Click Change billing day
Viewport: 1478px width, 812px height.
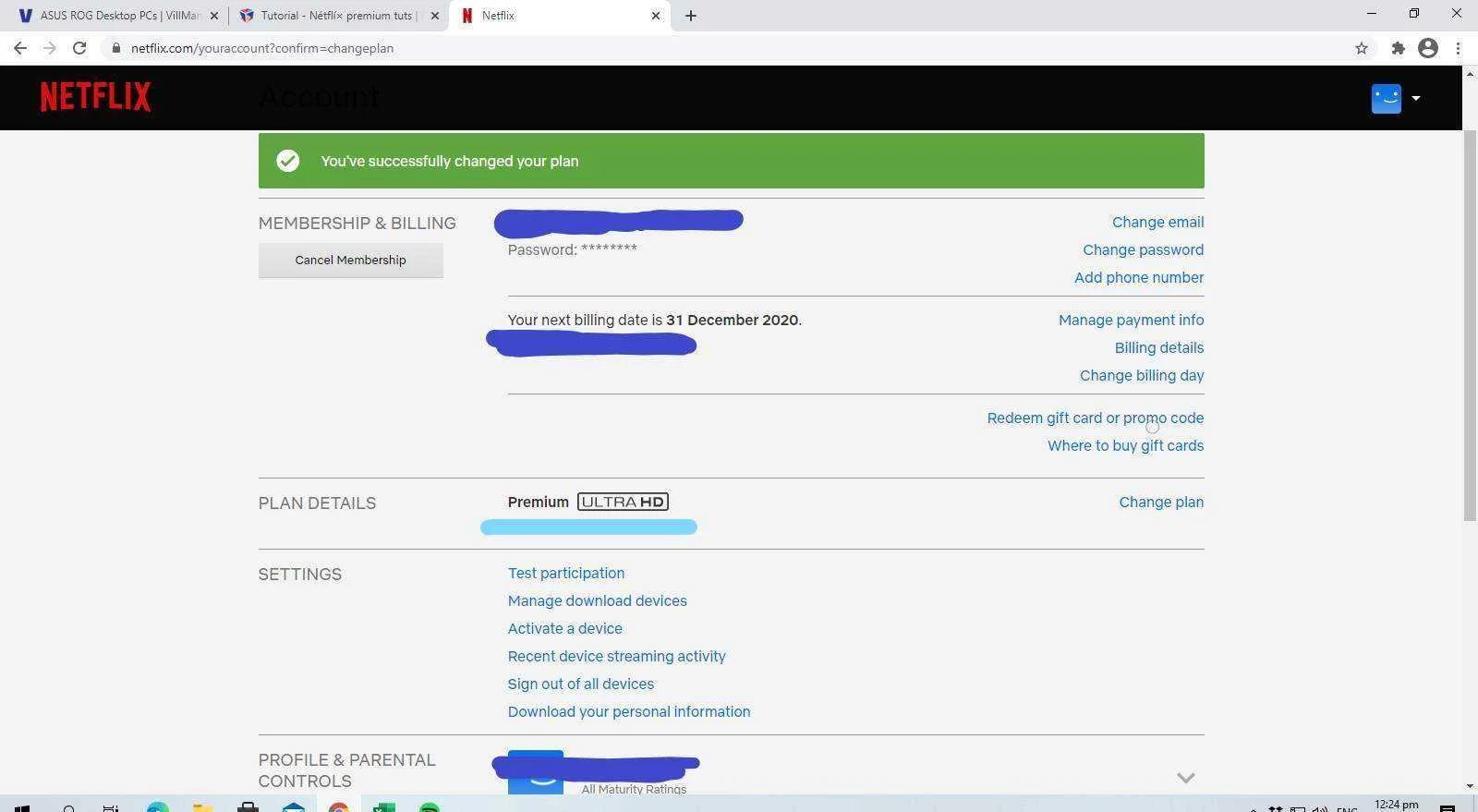[x=1142, y=375]
